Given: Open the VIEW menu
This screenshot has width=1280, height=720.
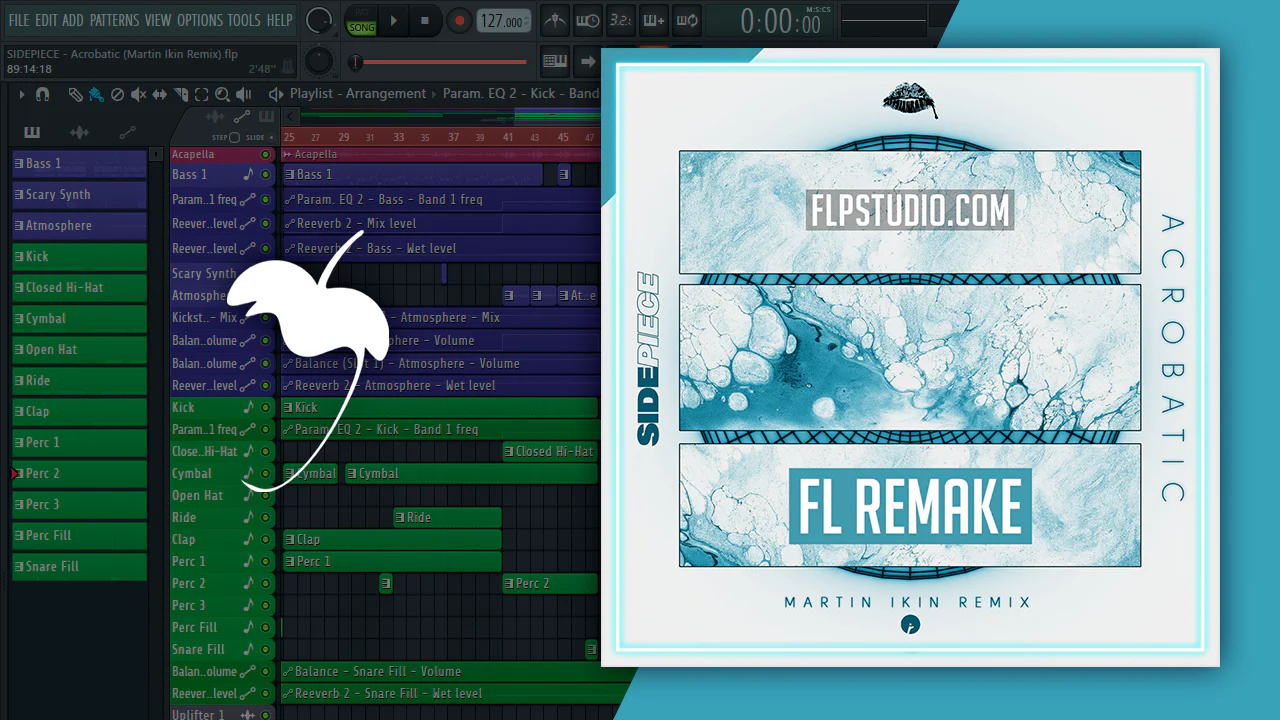Looking at the screenshot, I should (158, 20).
